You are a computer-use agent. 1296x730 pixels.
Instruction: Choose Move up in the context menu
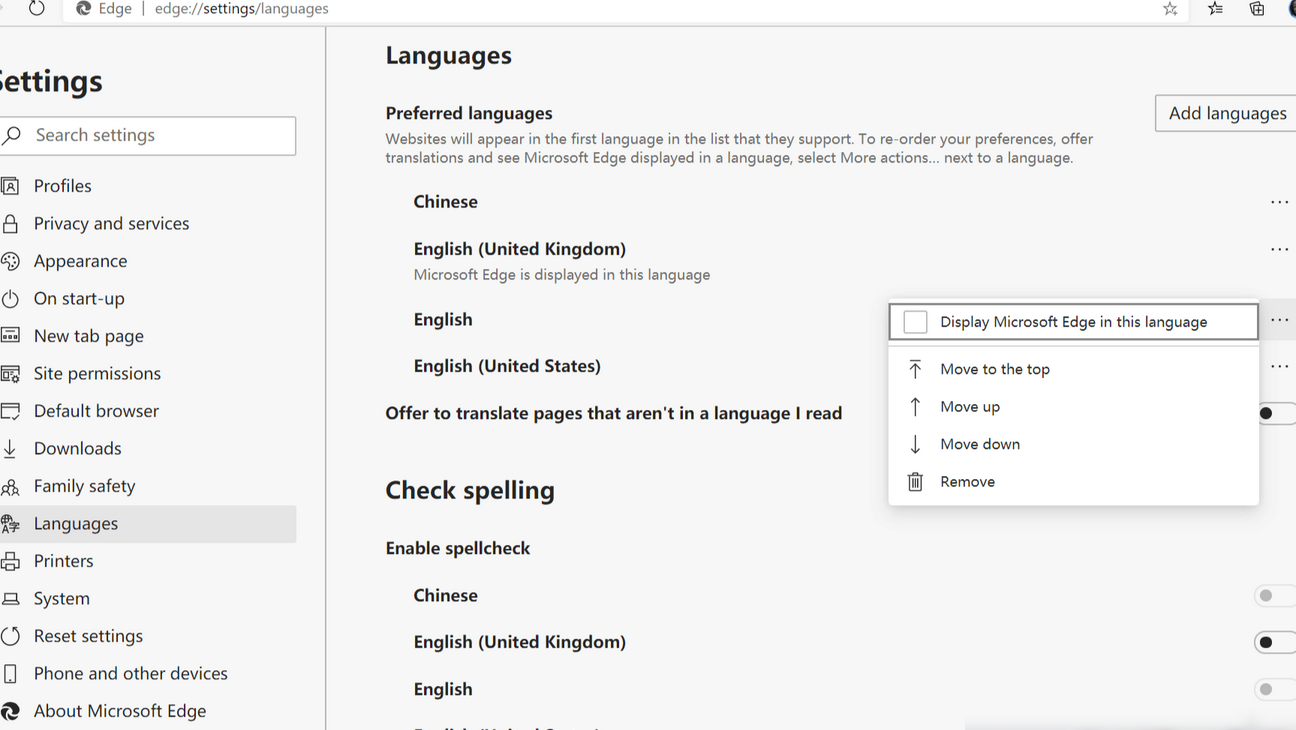(1073, 407)
